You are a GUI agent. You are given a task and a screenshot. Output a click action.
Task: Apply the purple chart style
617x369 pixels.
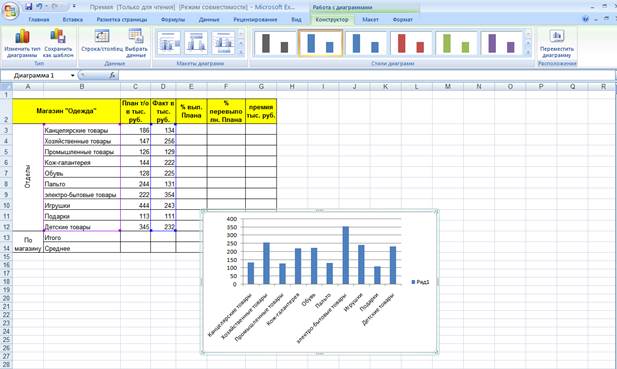pos(501,43)
